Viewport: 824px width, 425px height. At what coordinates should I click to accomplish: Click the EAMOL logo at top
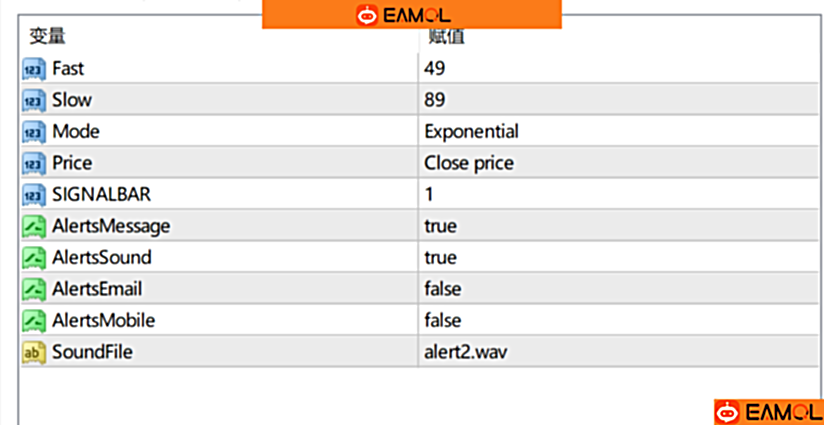click(411, 15)
